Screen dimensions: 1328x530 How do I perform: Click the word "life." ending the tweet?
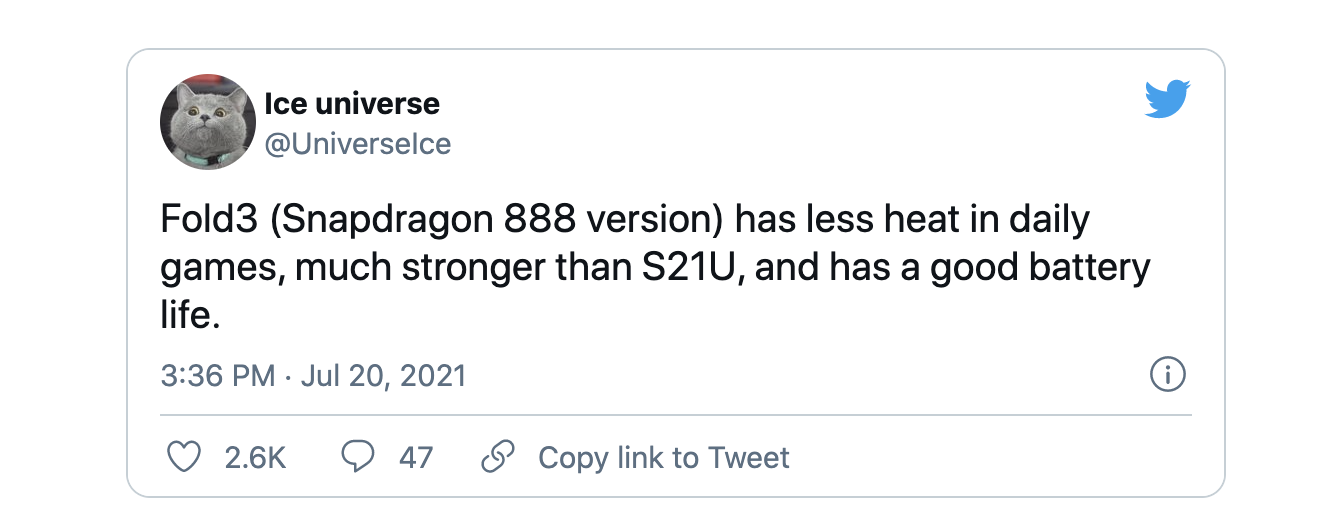point(189,317)
